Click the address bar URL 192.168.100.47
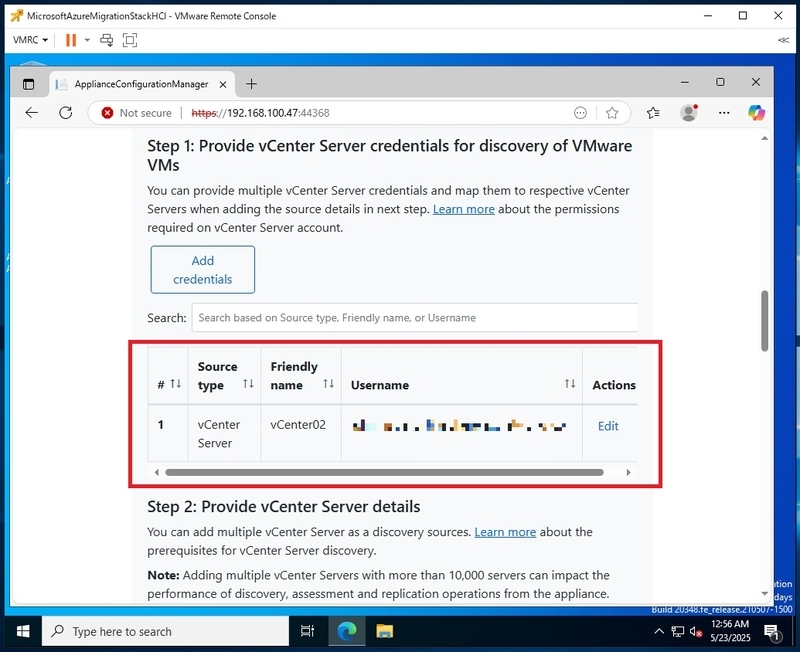Image resolution: width=800 pixels, height=652 pixels. click(x=260, y=113)
